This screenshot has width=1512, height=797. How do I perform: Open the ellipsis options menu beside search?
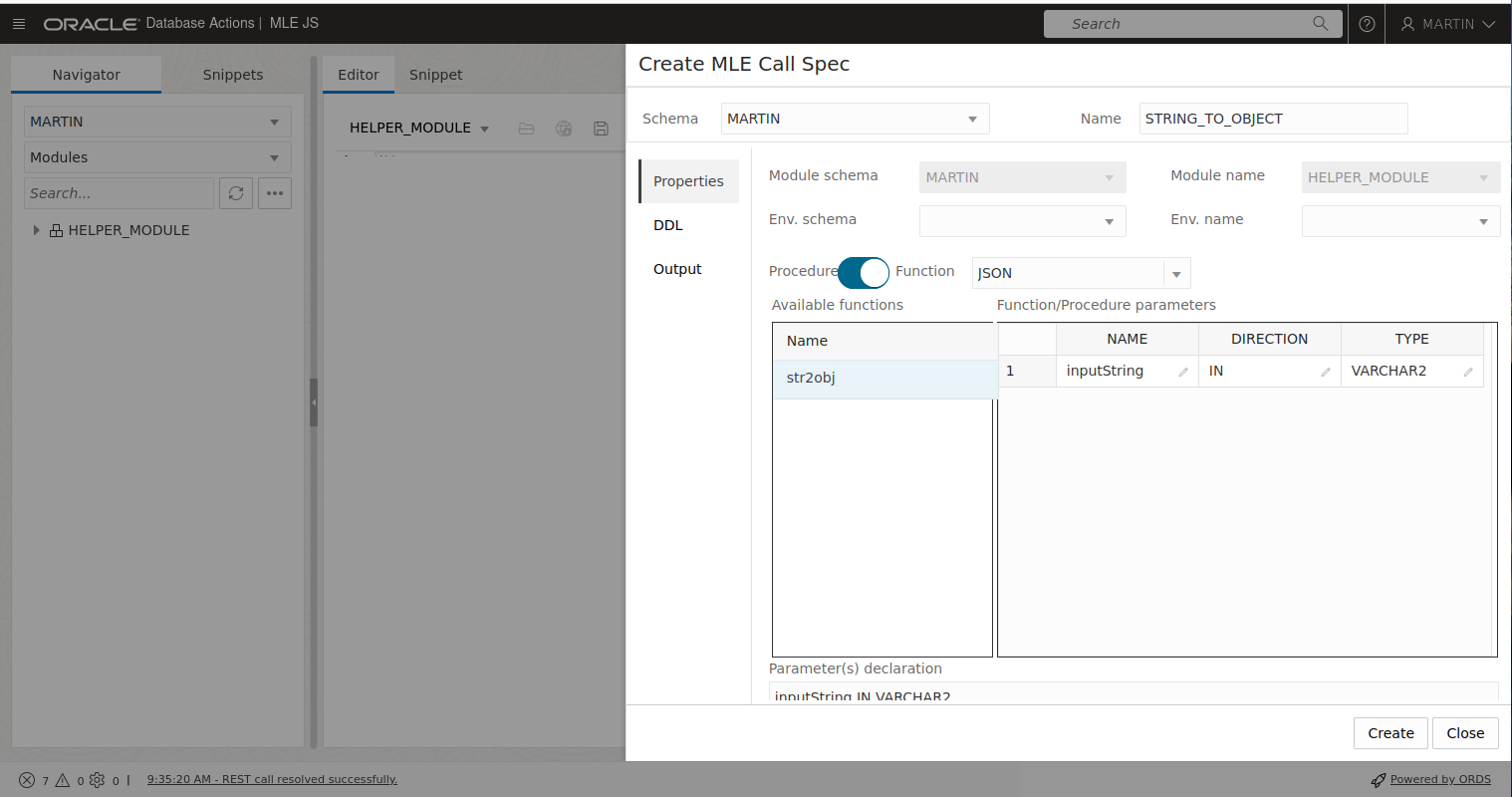[x=274, y=193]
